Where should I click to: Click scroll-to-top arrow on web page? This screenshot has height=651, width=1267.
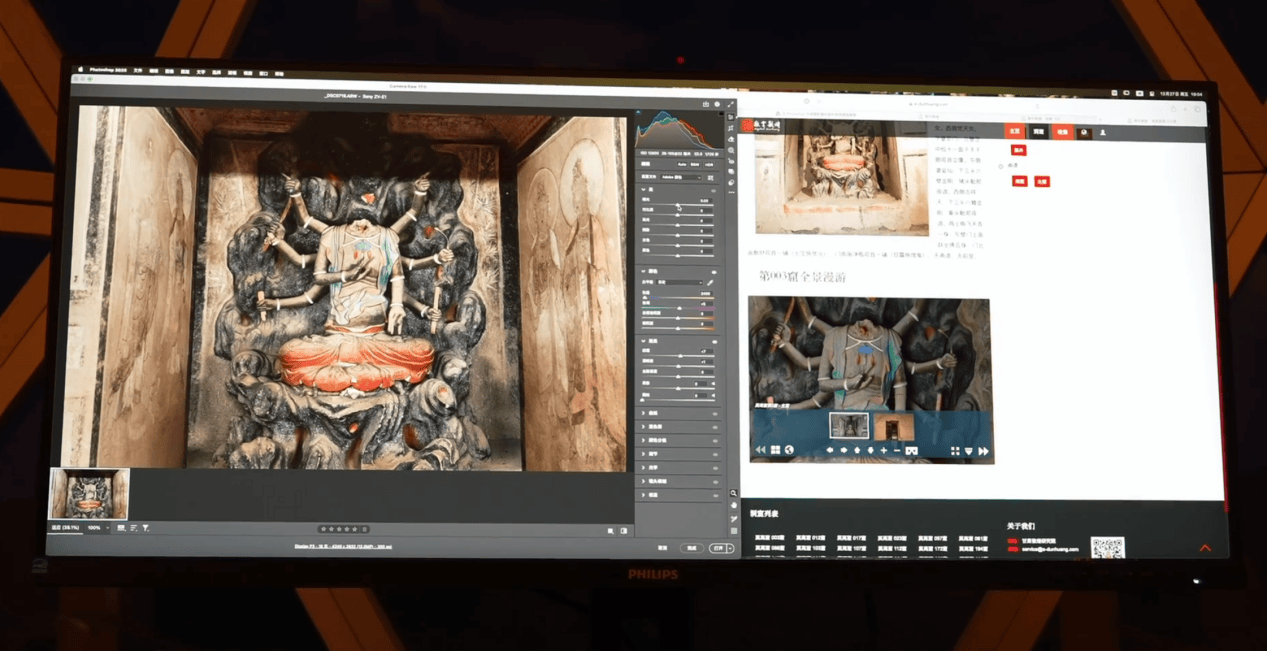pos(1204,547)
